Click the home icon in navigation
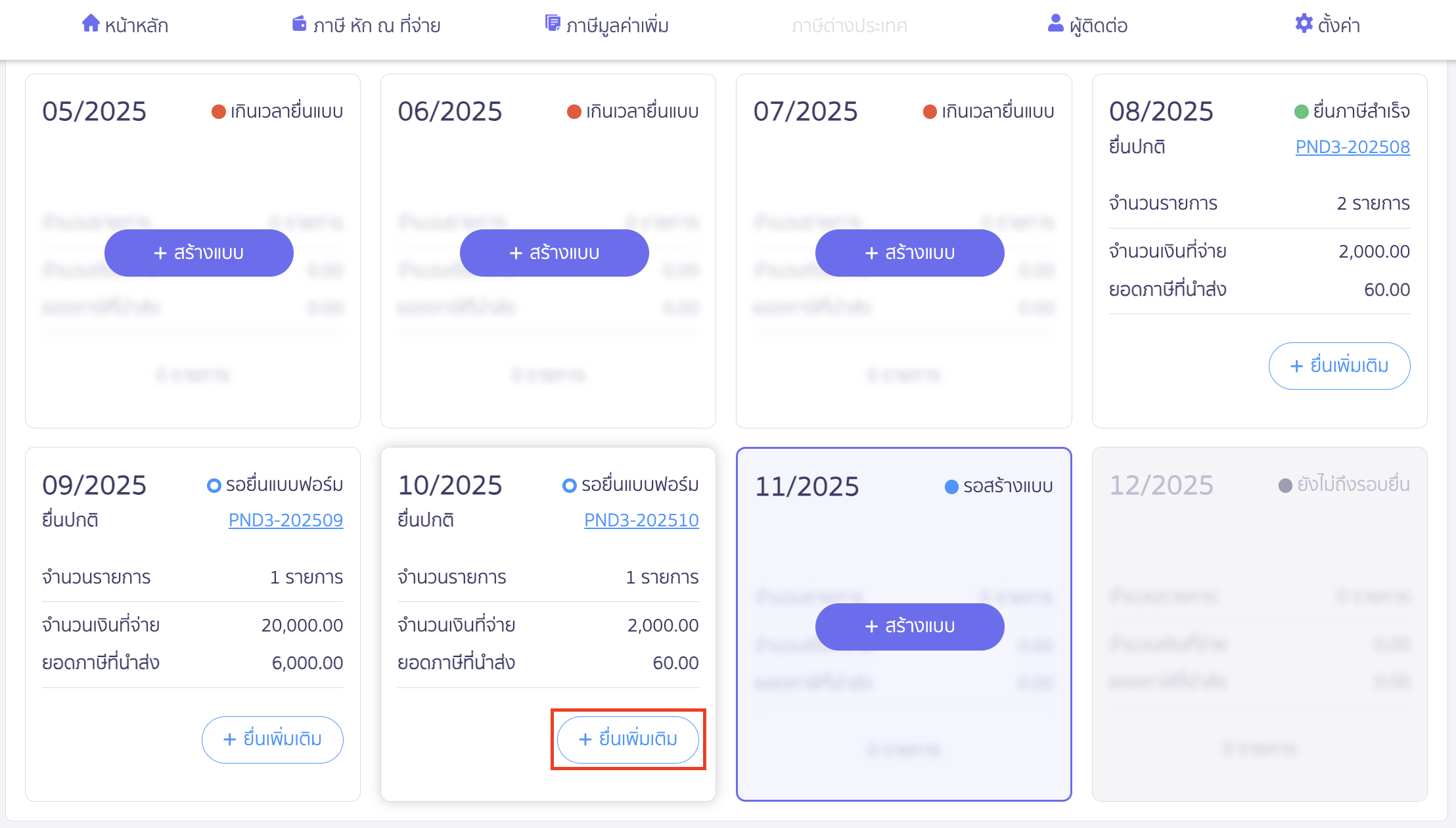 [90, 24]
